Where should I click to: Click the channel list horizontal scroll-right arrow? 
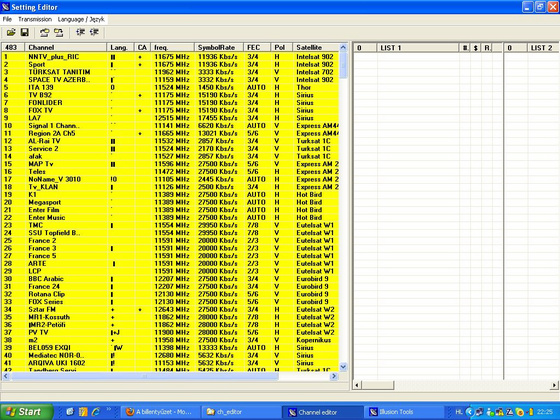click(334, 376)
